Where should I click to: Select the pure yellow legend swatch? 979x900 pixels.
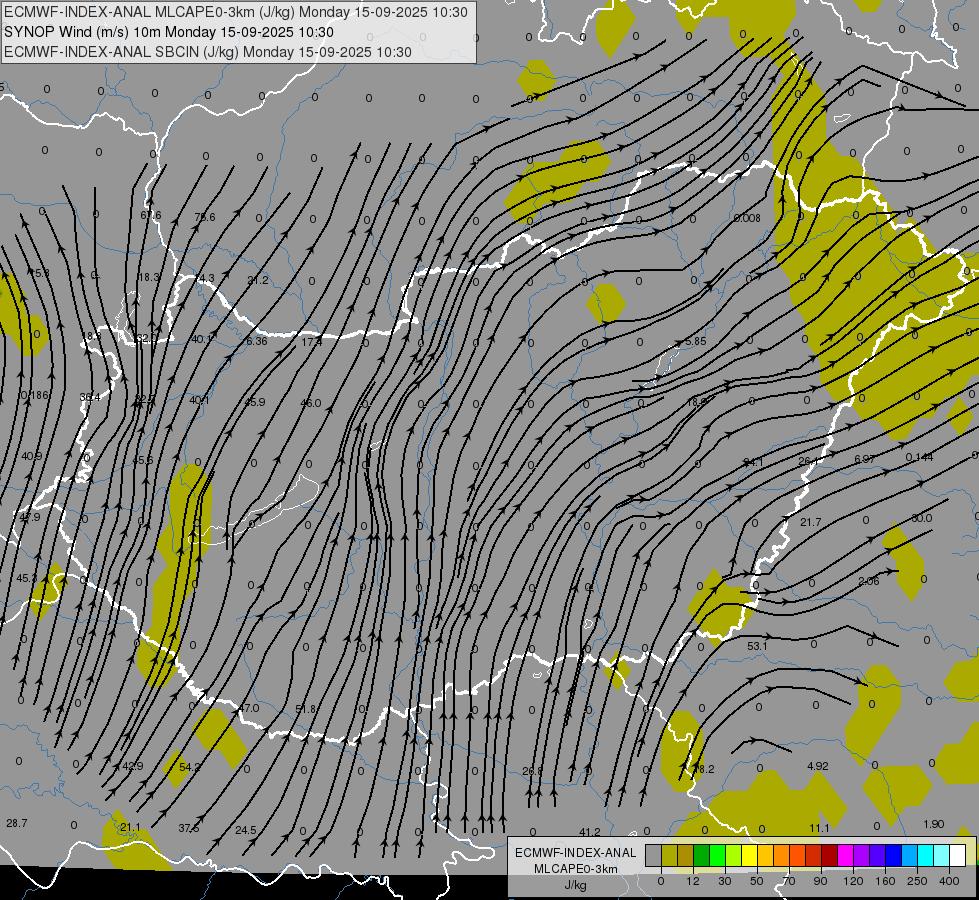749,856
